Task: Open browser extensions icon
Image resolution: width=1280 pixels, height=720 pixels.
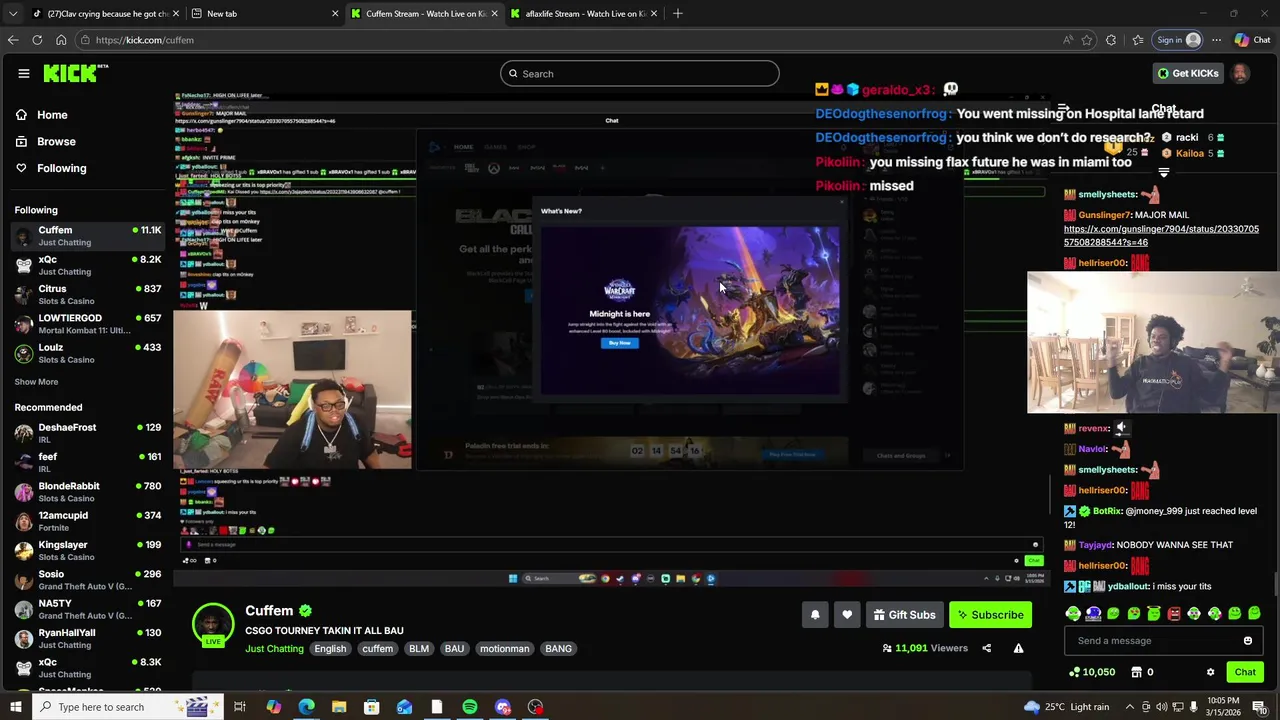Action: click(1111, 40)
